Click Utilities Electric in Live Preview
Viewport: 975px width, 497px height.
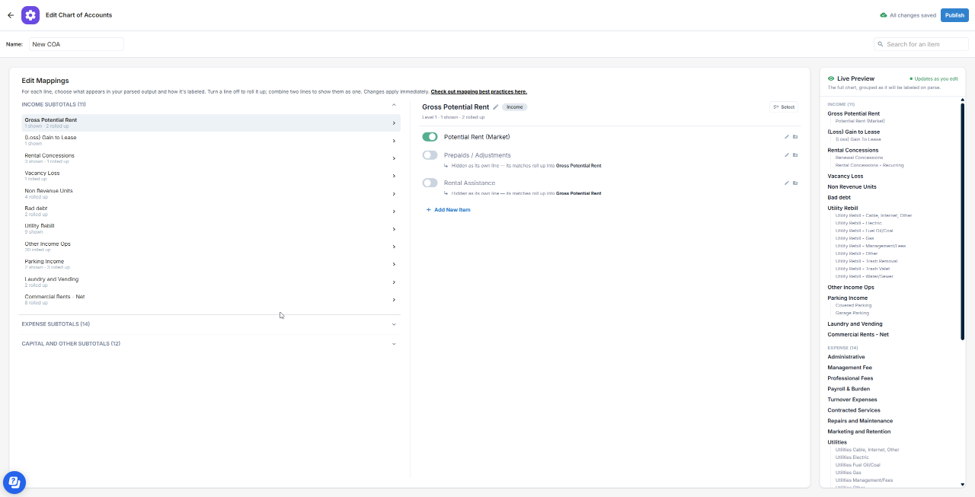(x=852, y=457)
